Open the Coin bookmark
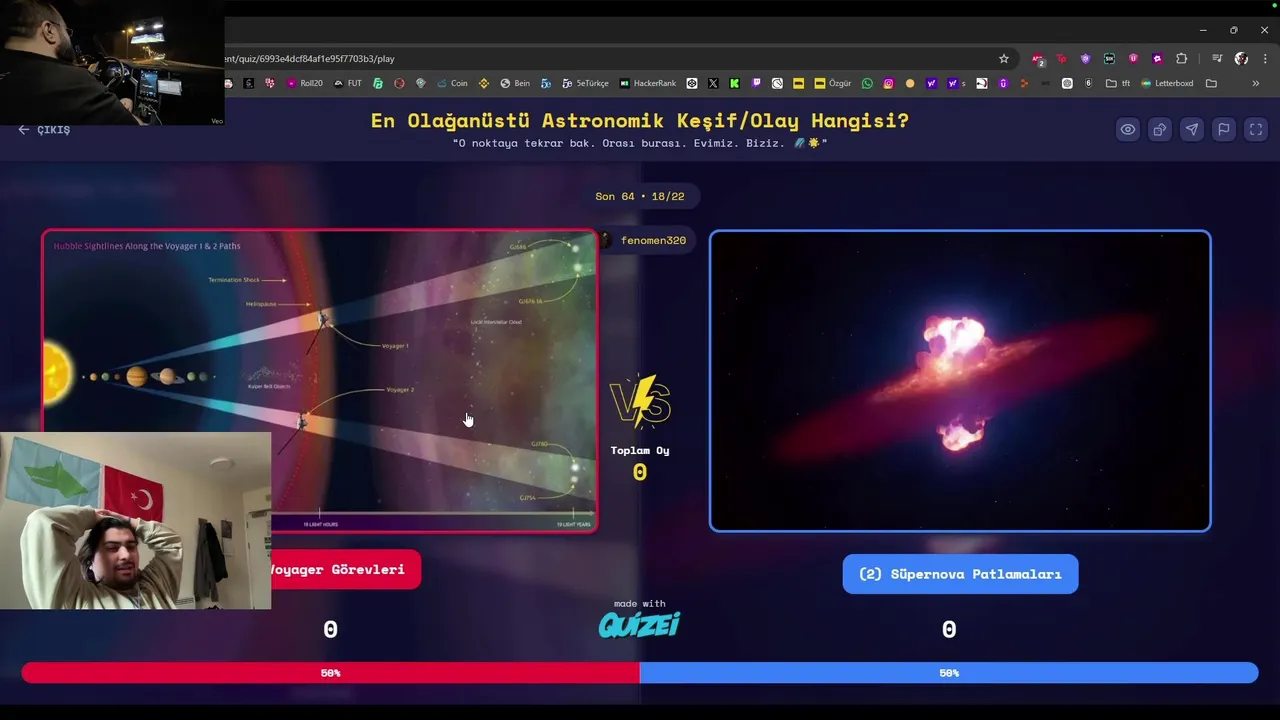1280x720 pixels. click(452, 84)
